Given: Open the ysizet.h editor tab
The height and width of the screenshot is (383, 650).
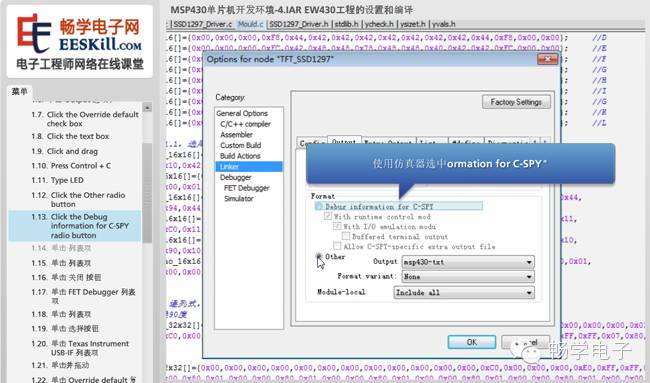Looking at the screenshot, I should click(x=412, y=24).
